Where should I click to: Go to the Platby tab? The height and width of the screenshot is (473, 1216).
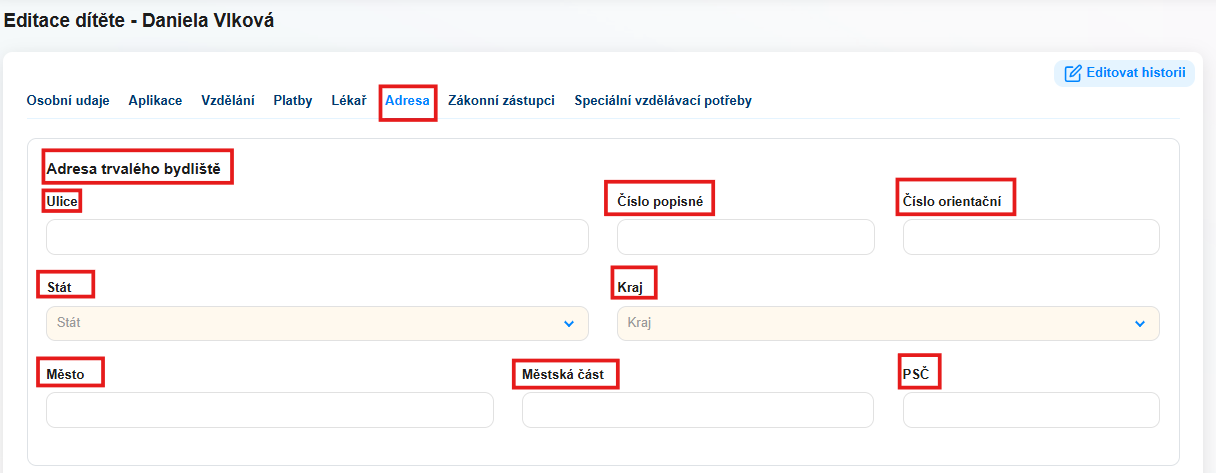293,101
